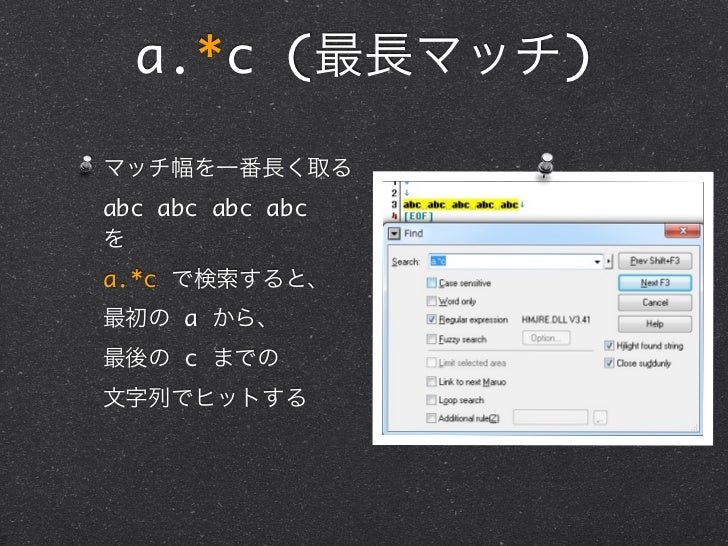The image size is (728, 546).
Task: Click the Additional rule text field
Action: tap(551, 417)
